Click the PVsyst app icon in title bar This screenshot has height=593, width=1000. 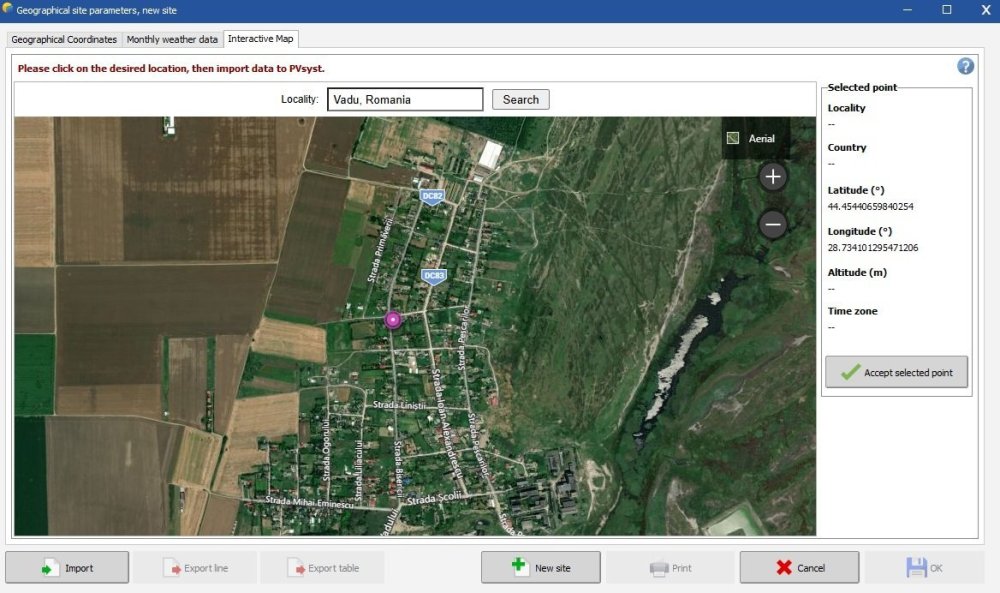(x=8, y=9)
